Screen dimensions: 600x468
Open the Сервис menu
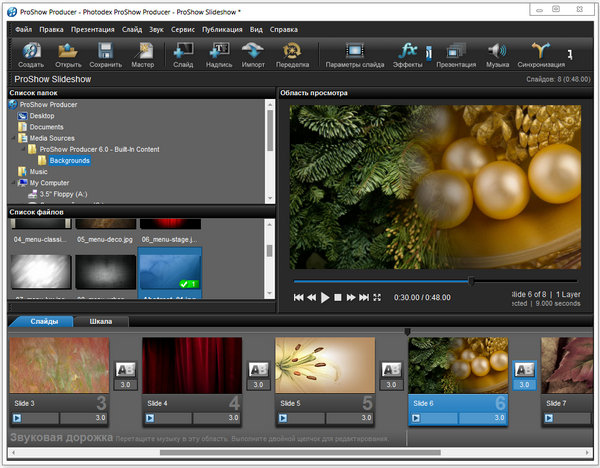(183, 29)
